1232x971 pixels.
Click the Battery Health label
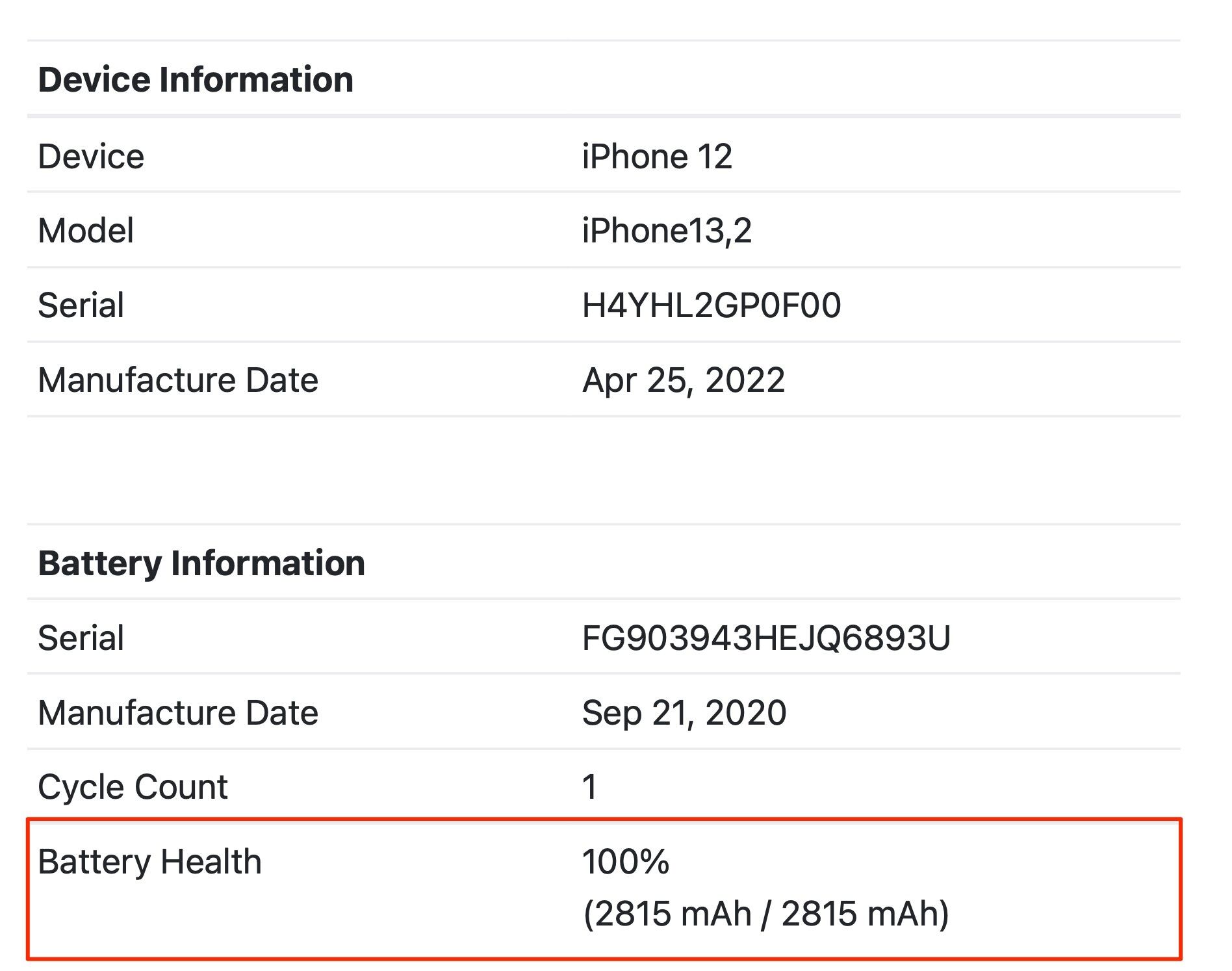click(x=149, y=862)
